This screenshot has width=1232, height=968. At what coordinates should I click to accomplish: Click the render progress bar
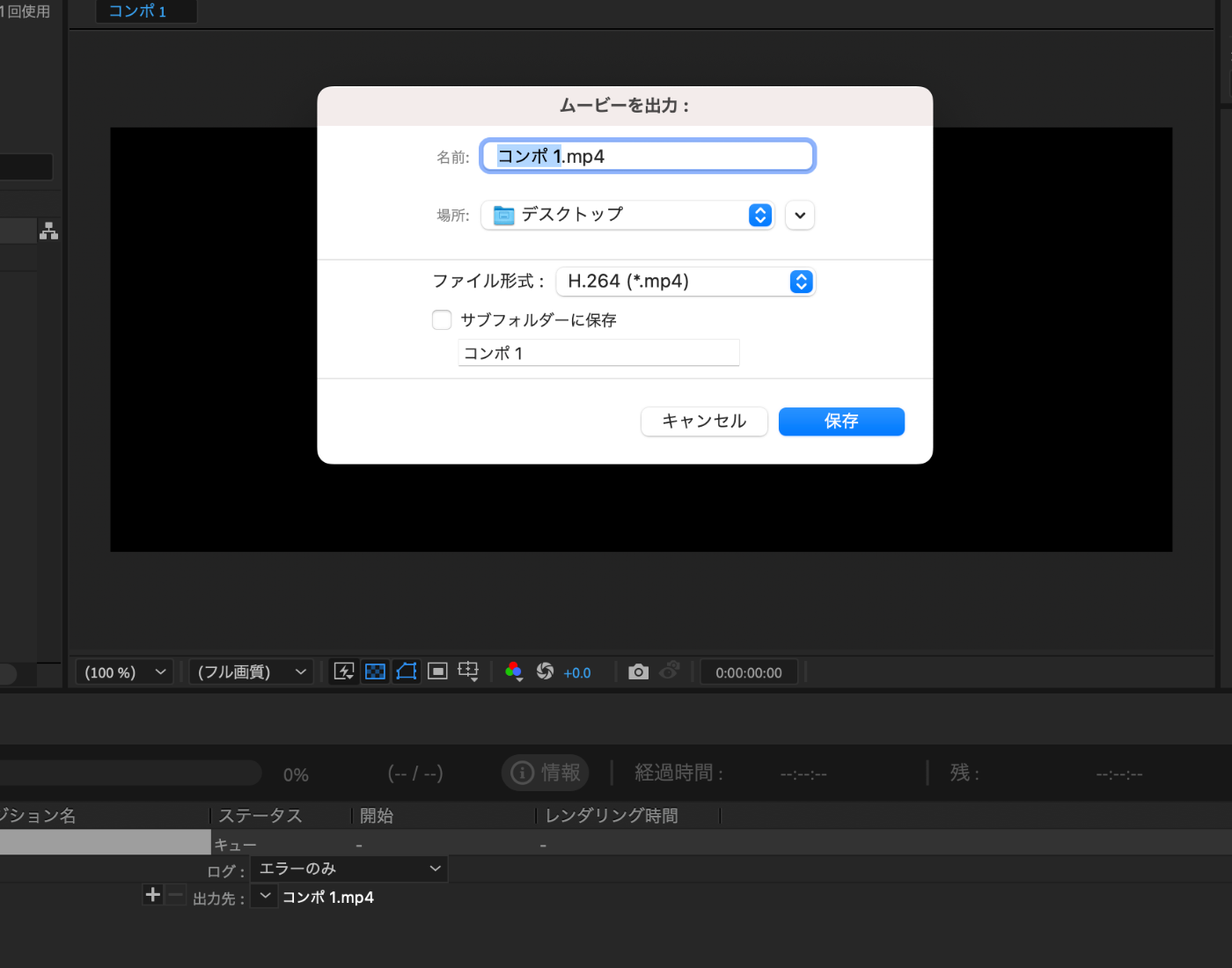pyautogui.click(x=130, y=774)
